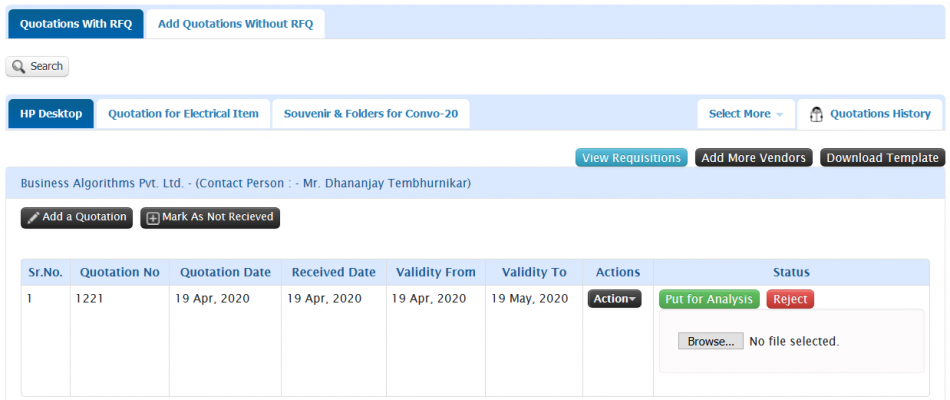Screen dimensions: 950x400
Task: Click the Quotations History icon
Action: pyautogui.click(x=816, y=114)
